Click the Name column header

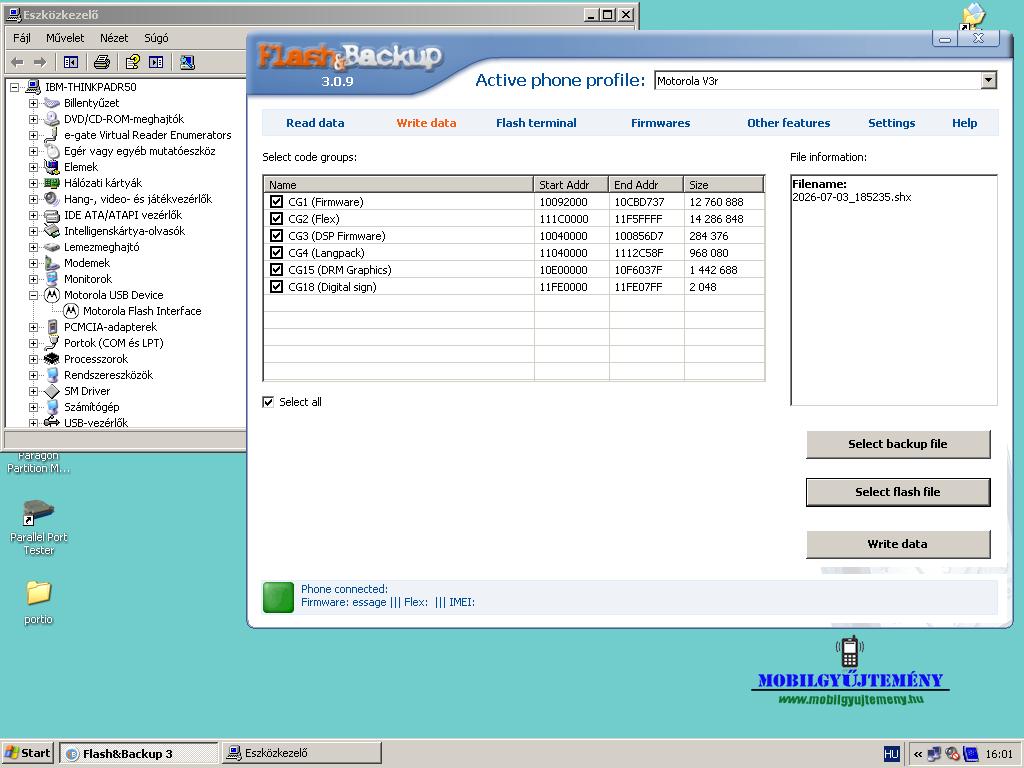(398, 185)
